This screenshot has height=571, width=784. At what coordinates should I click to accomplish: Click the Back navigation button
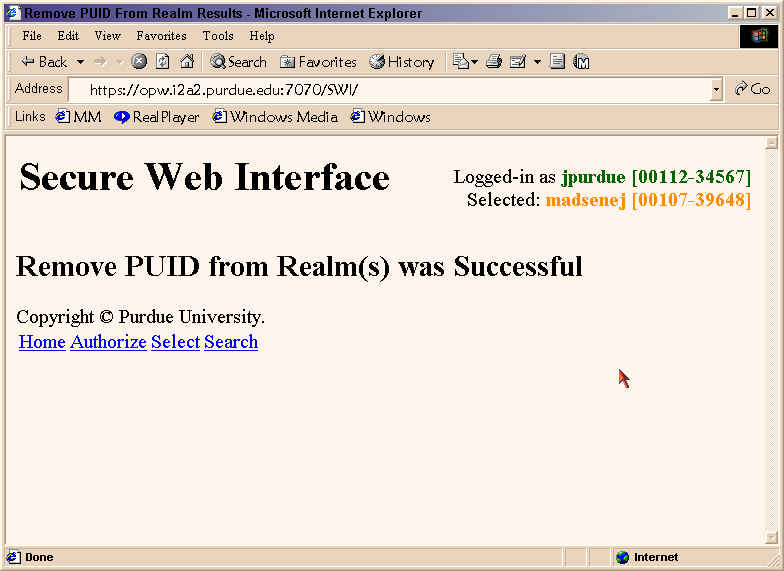(x=44, y=62)
